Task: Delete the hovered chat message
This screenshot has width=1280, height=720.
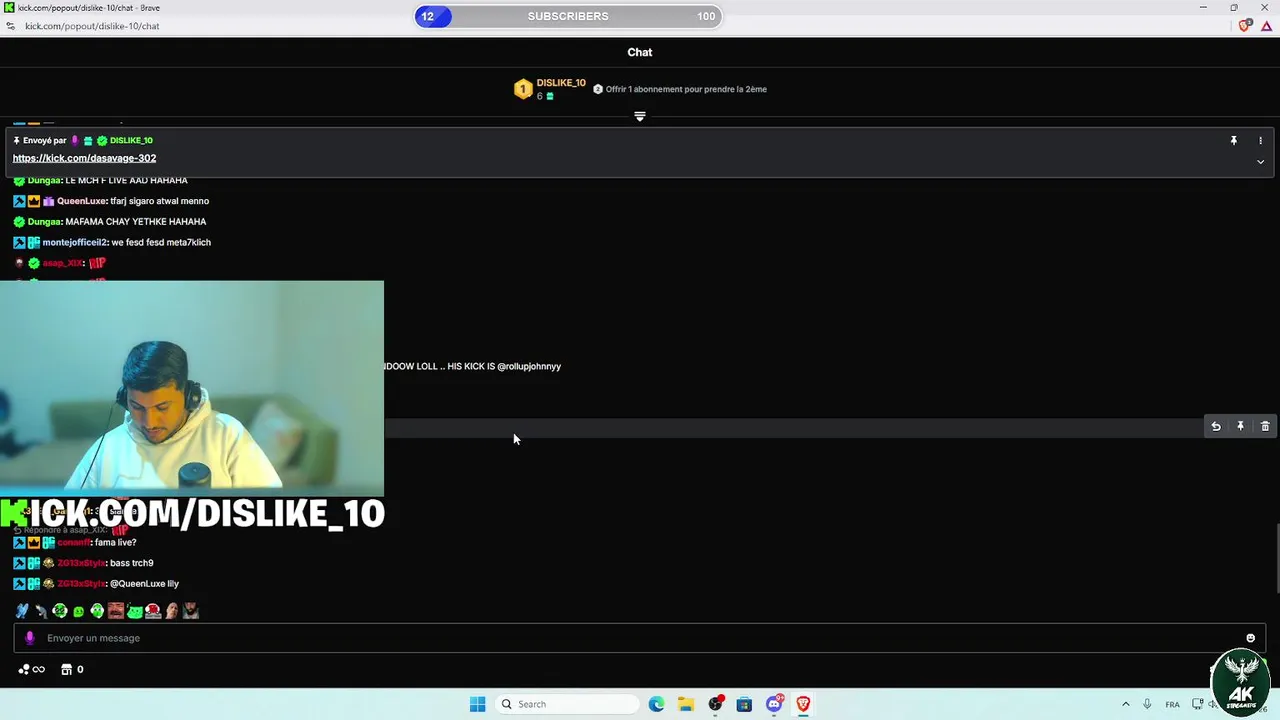Action: (1265, 427)
